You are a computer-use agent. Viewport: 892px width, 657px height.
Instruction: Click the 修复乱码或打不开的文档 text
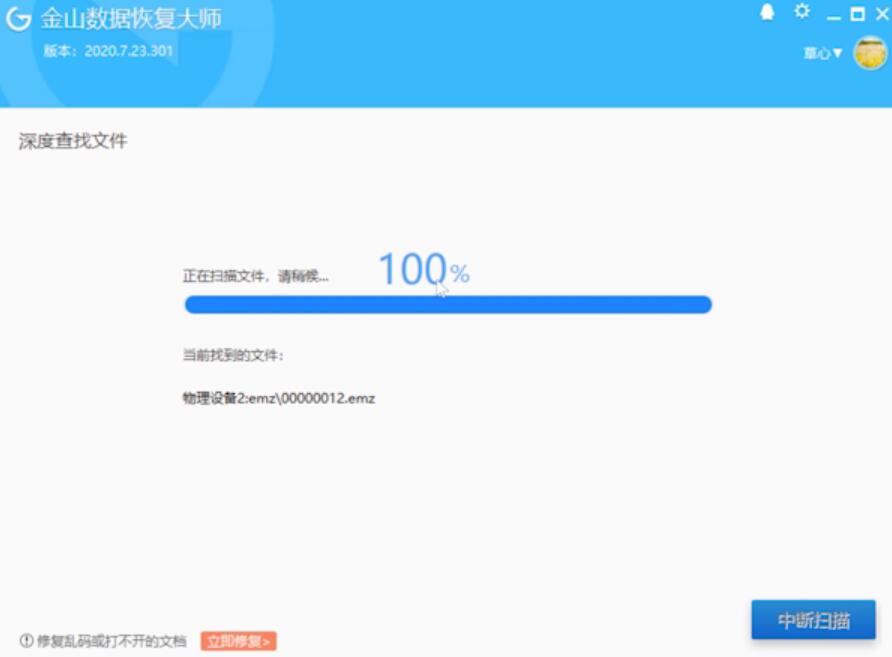[x=112, y=641]
